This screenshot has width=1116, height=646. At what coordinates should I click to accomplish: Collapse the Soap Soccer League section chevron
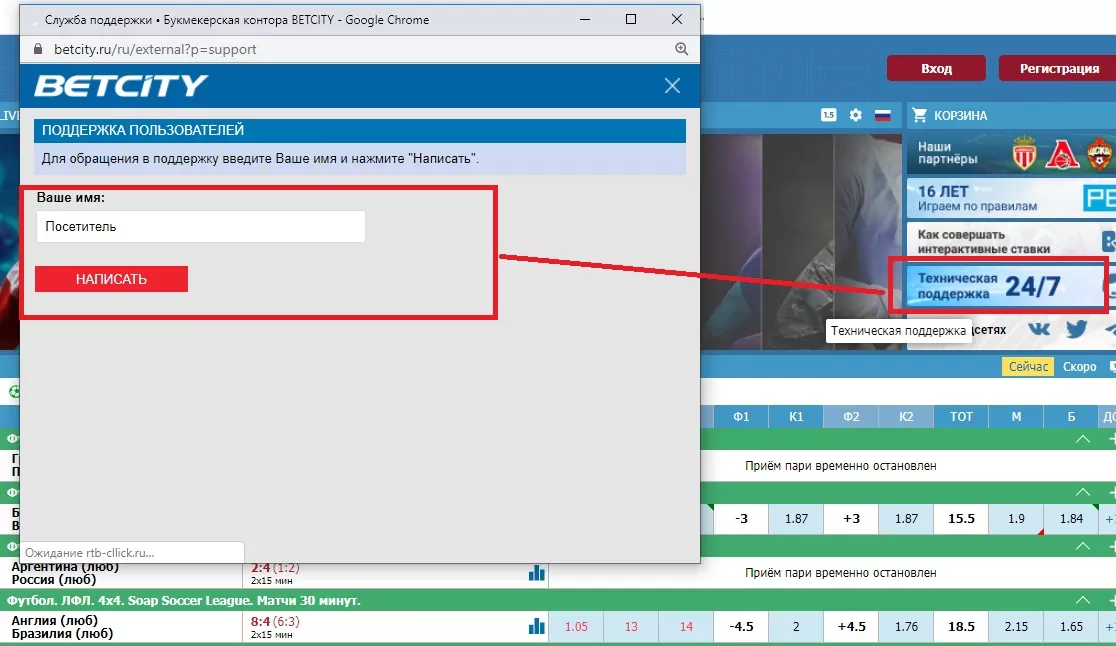click(1082, 601)
